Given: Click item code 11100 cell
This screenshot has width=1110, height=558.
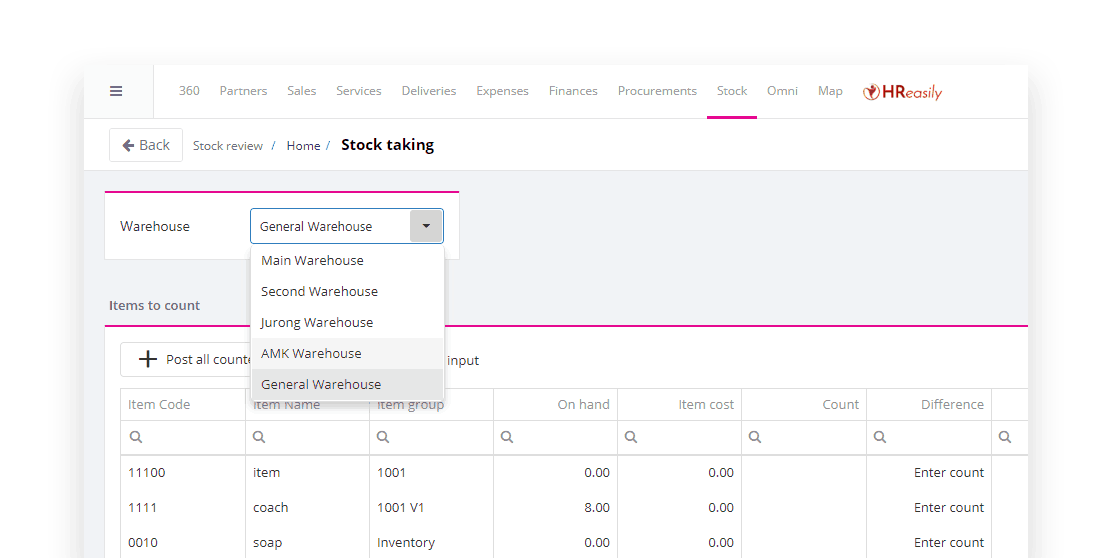Looking at the screenshot, I should 183,473.
